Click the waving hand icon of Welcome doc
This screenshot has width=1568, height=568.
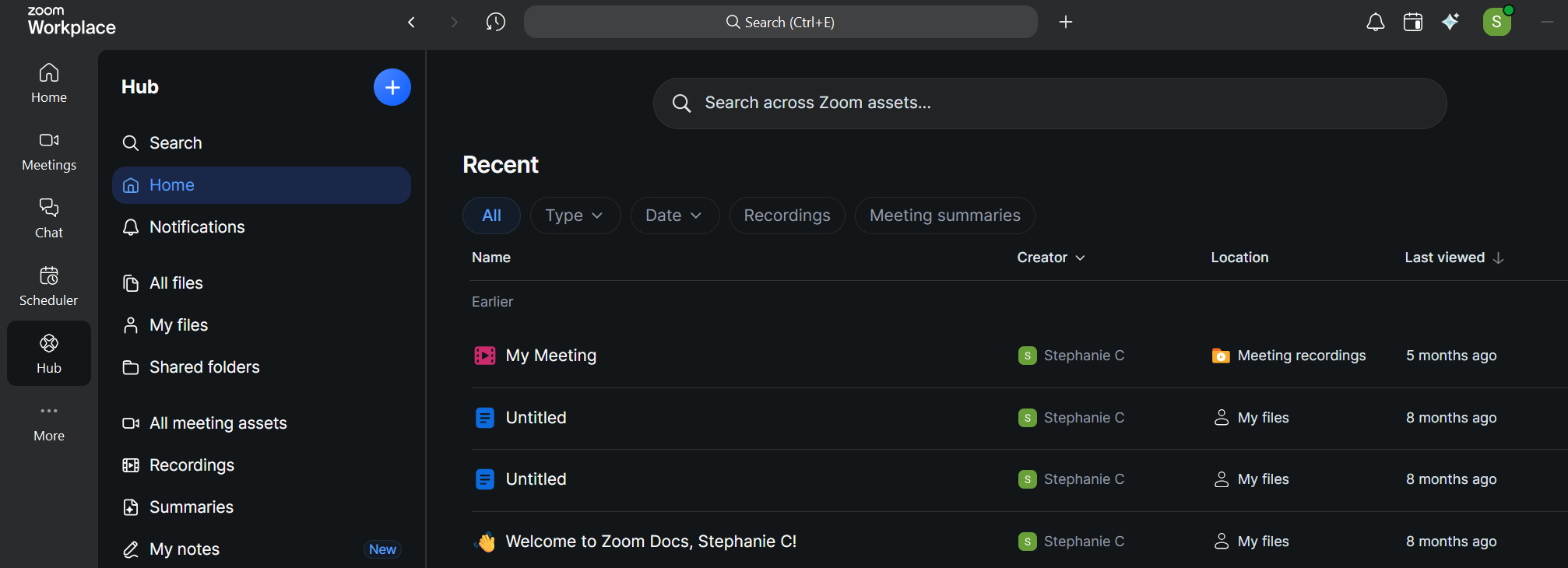click(x=485, y=542)
